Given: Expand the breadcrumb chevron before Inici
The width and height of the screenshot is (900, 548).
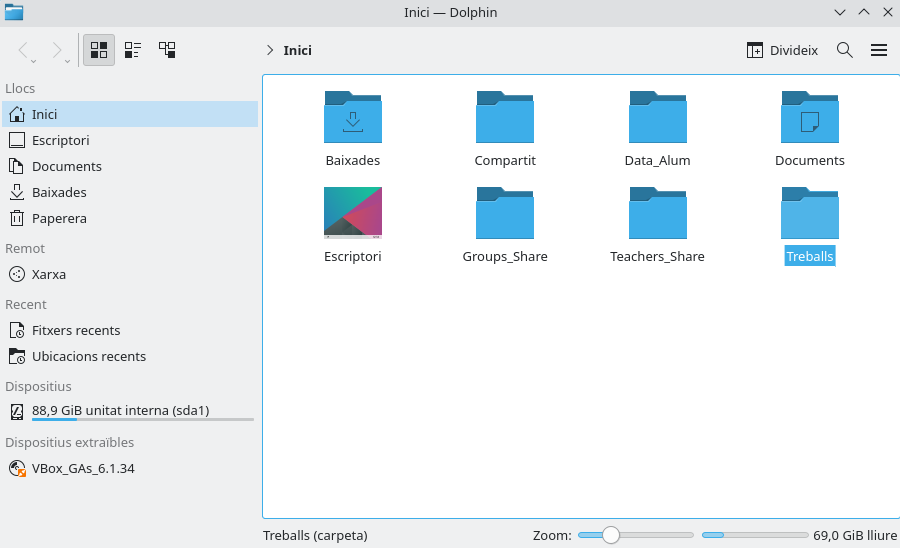Looking at the screenshot, I should 270,50.
